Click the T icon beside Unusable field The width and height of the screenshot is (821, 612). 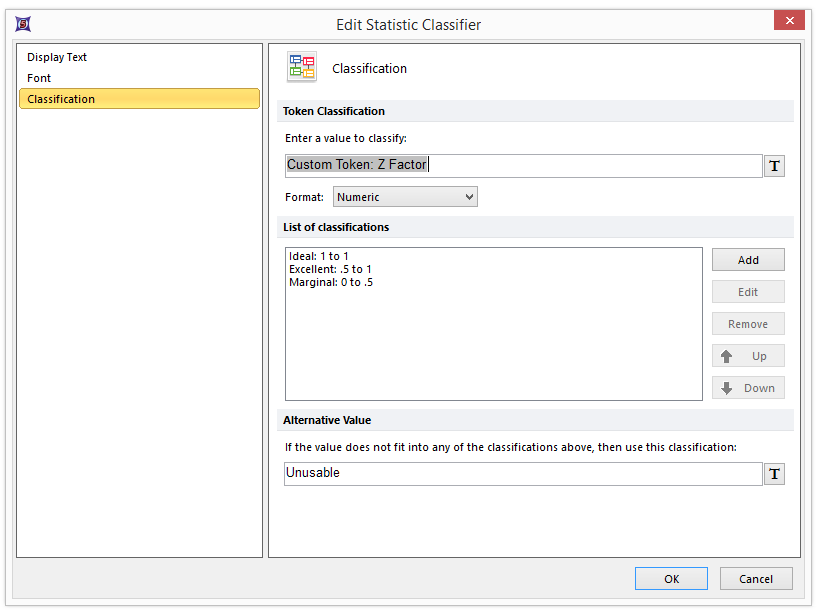[x=774, y=475]
